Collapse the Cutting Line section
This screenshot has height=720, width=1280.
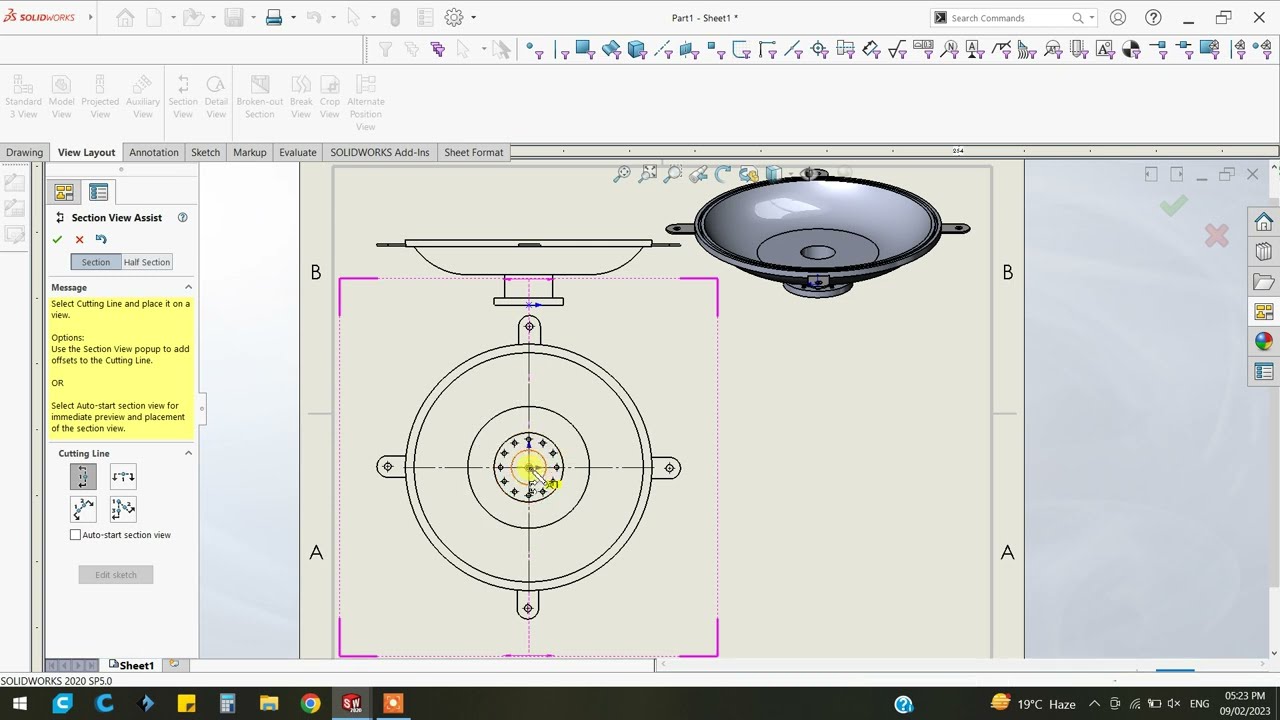[188, 453]
